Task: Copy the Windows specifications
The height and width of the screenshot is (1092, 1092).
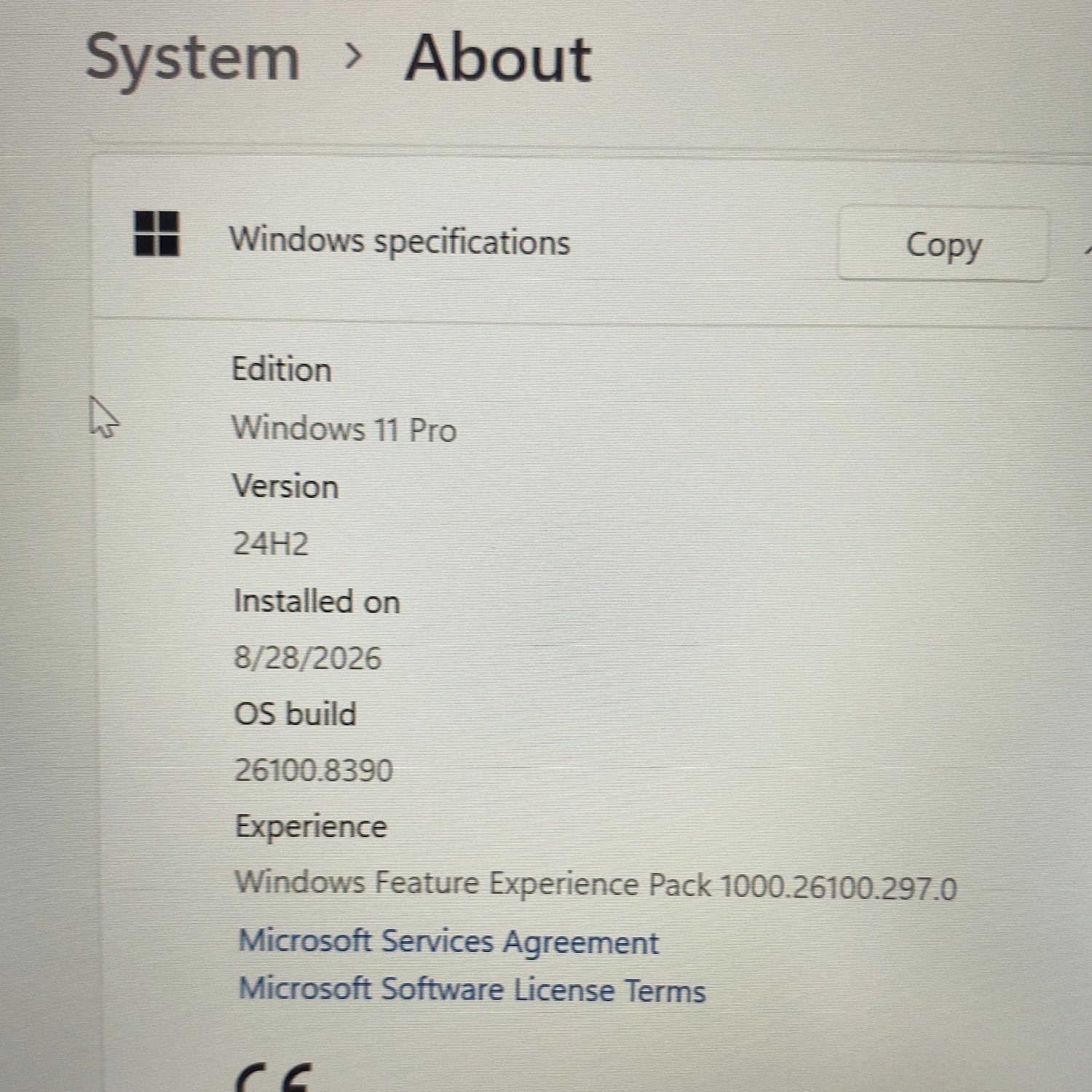Action: coord(943,245)
